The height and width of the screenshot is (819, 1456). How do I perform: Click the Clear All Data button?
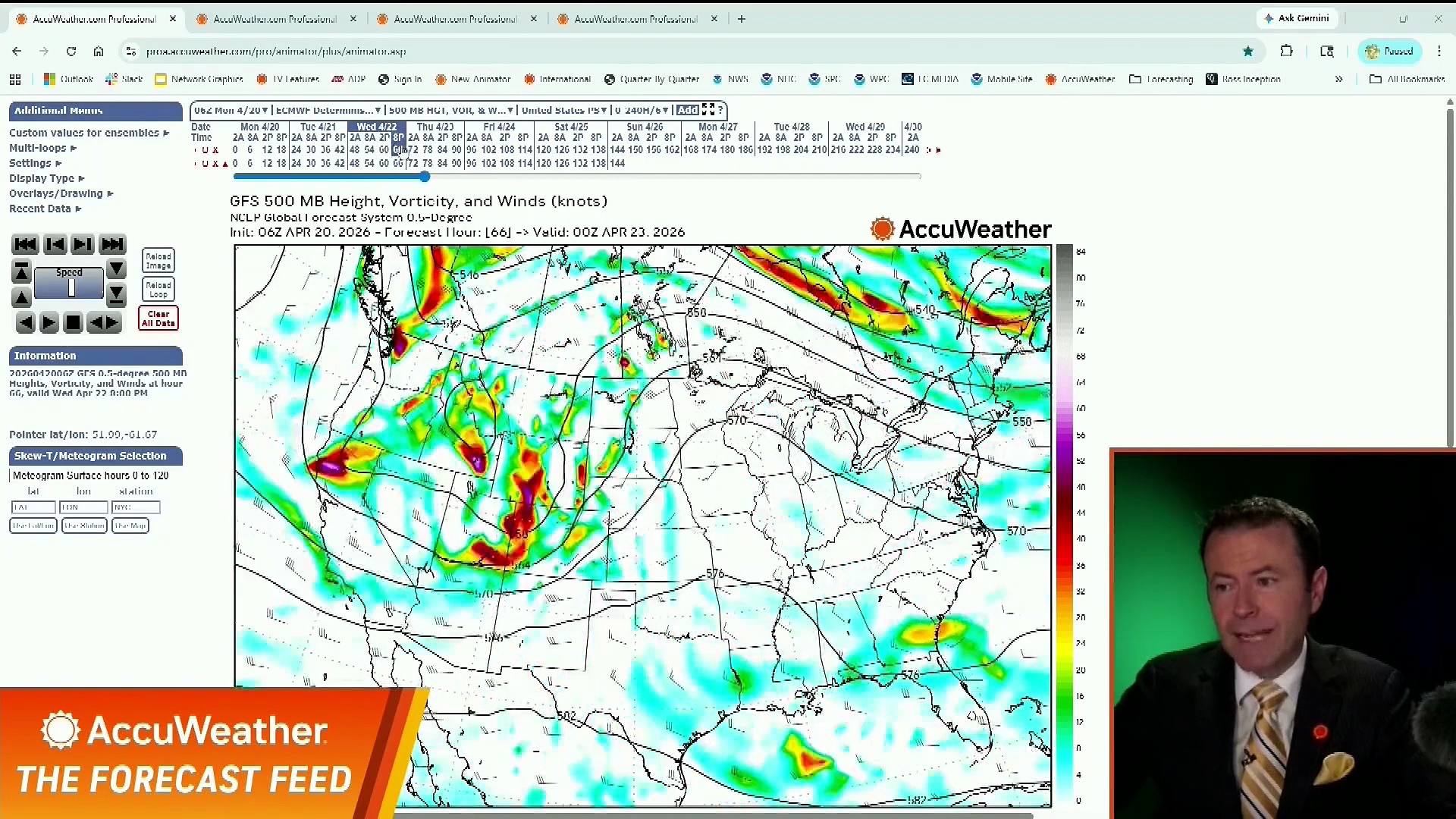point(158,318)
